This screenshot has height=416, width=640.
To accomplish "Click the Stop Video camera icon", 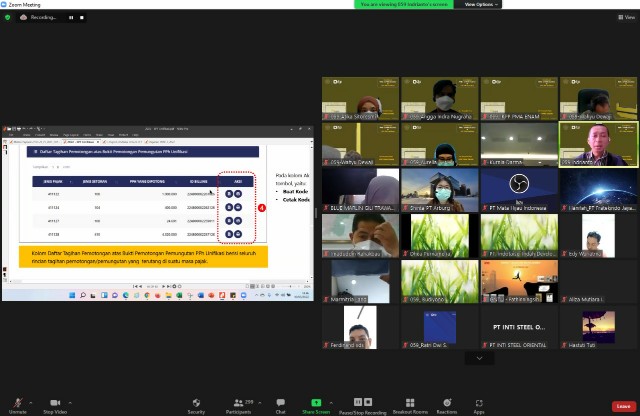I will click(x=54, y=402).
